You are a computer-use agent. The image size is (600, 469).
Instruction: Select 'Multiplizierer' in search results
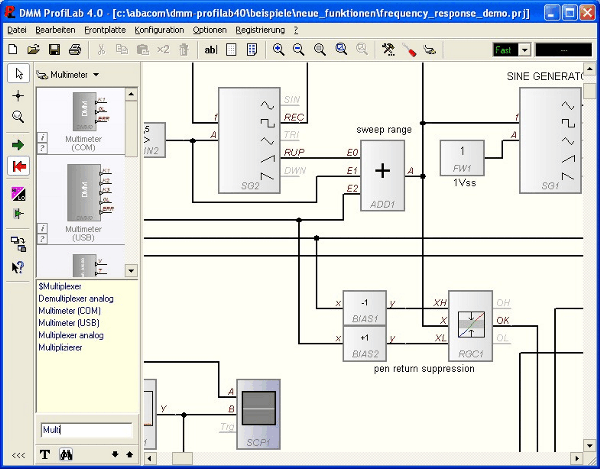pos(60,348)
